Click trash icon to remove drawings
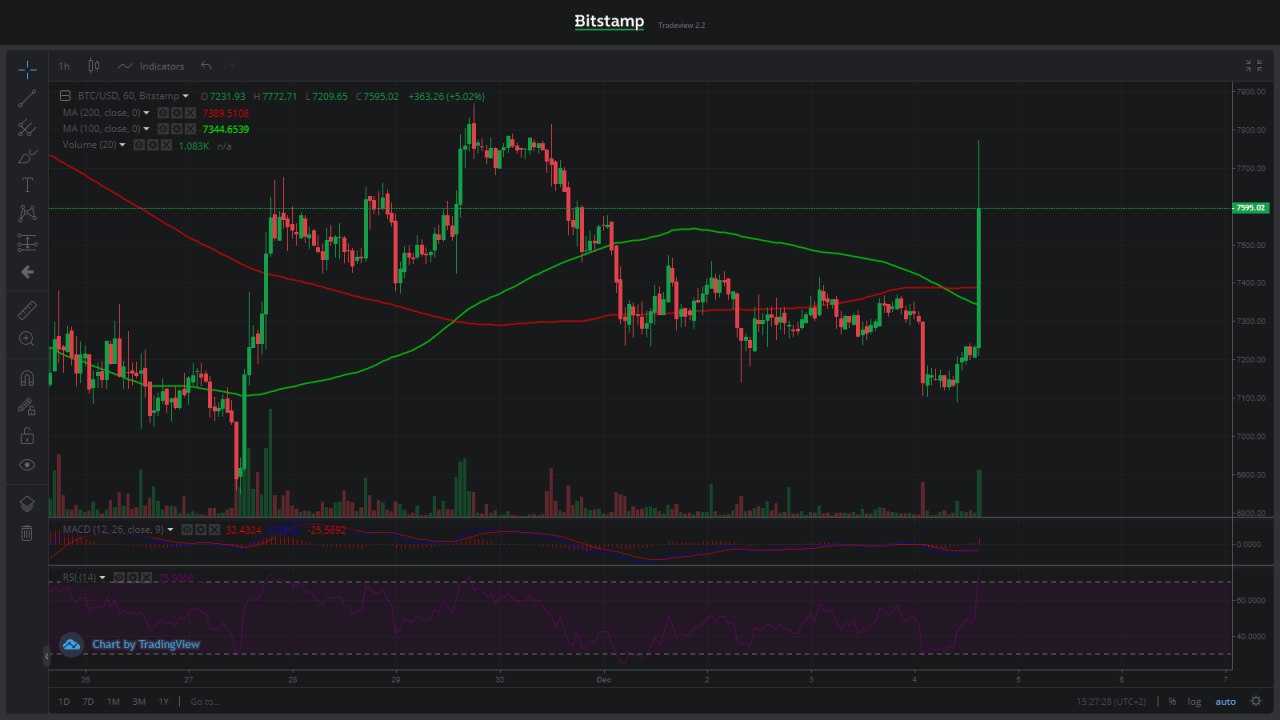Image resolution: width=1280 pixels, height=720 pixels. point(27,533)
